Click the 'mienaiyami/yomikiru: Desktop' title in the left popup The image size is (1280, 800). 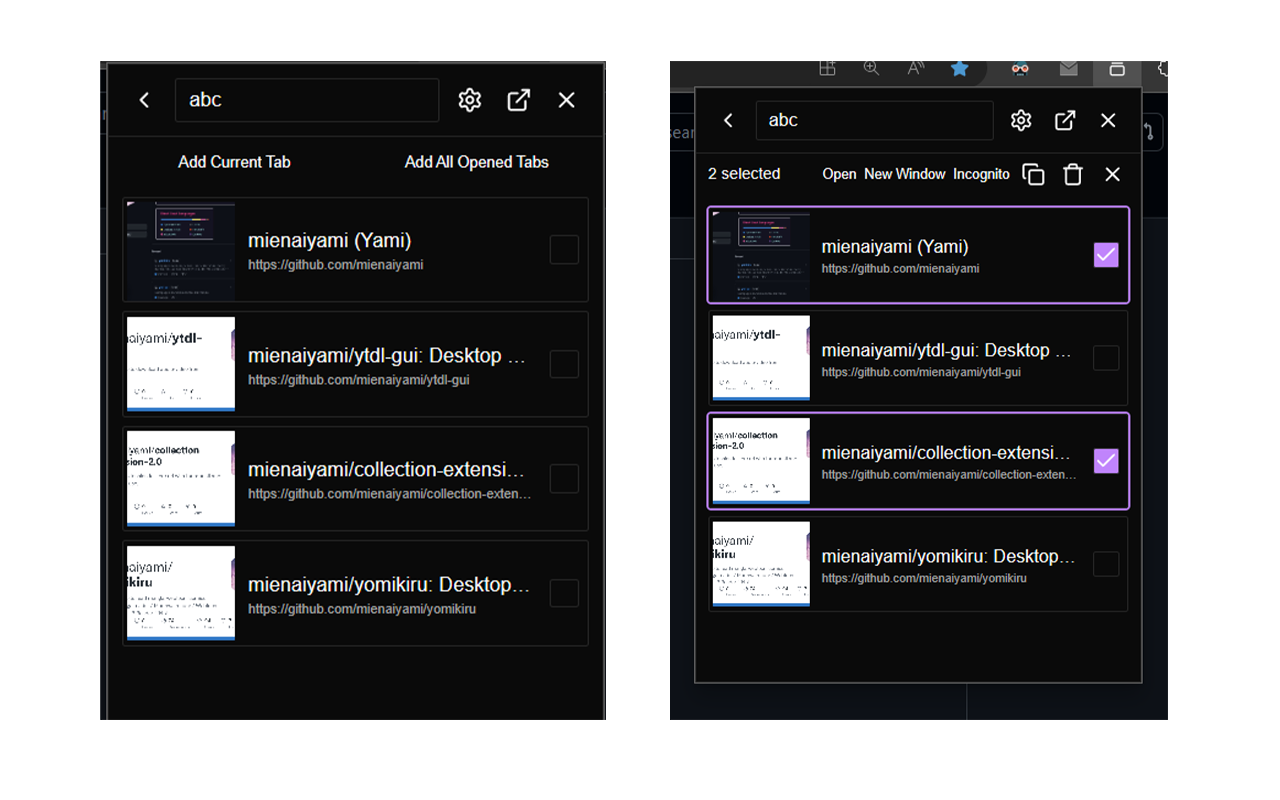[x=389, y=585]
